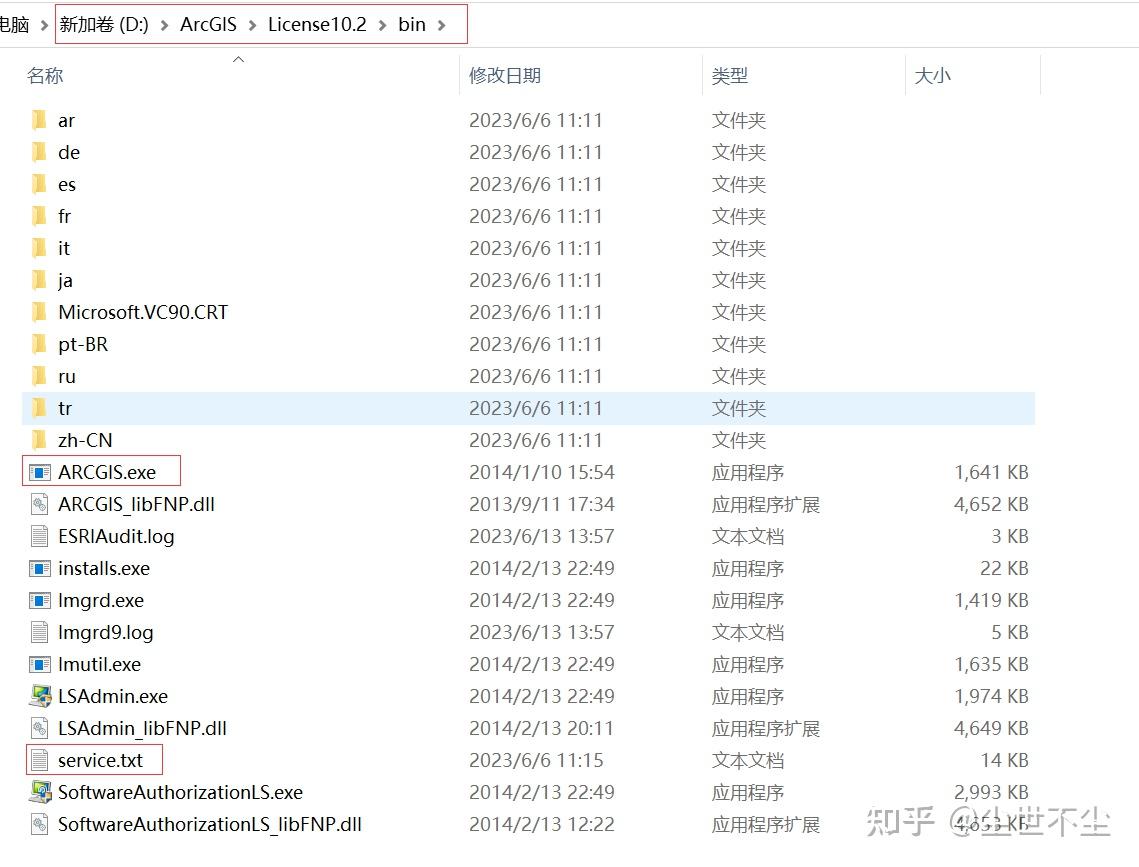Click 2014/2/13 12:22 date cell
1139x867 pixels.
542,823
